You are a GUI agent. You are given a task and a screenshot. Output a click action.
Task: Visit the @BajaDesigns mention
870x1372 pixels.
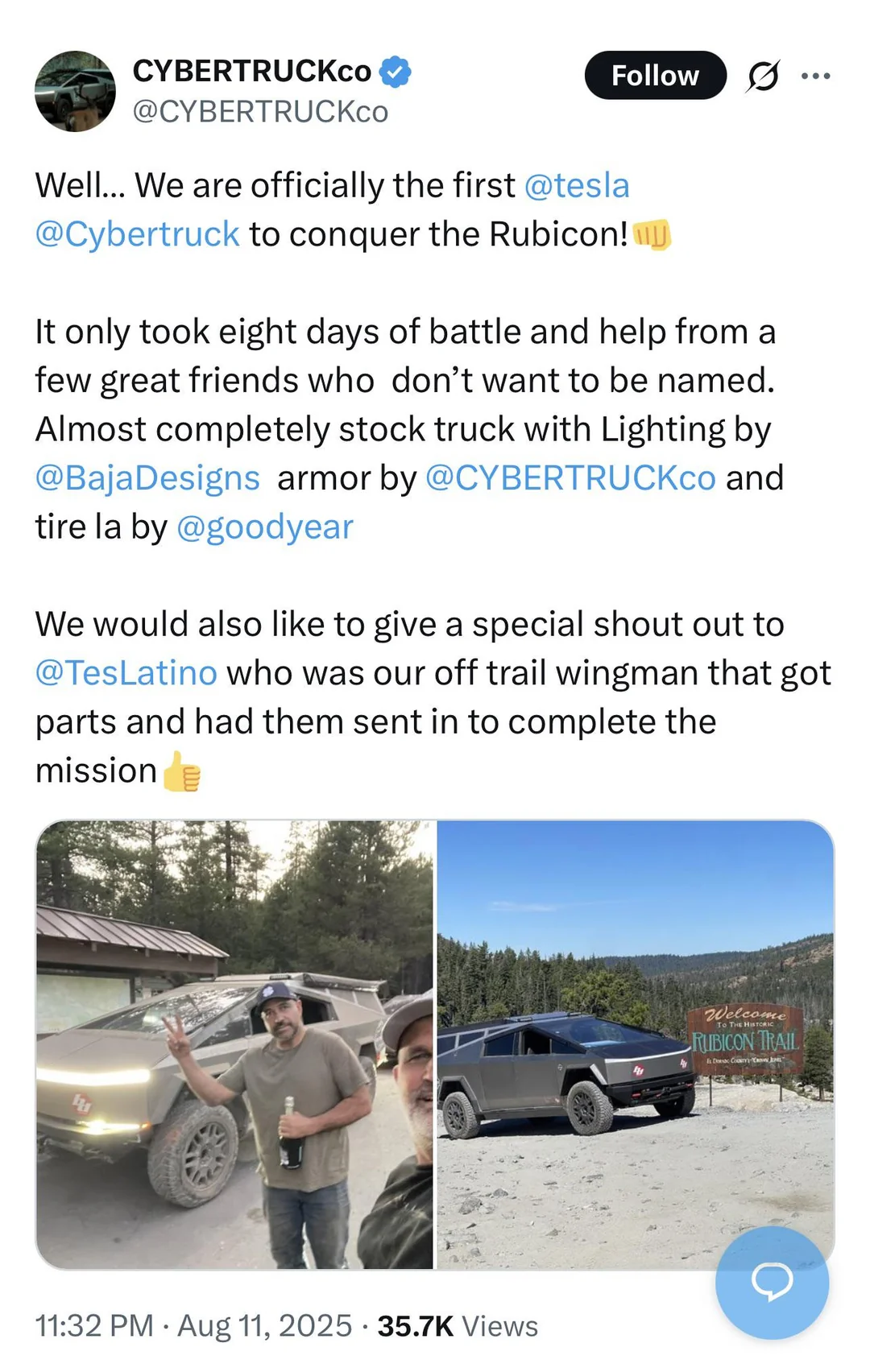[x=147, y=478]
